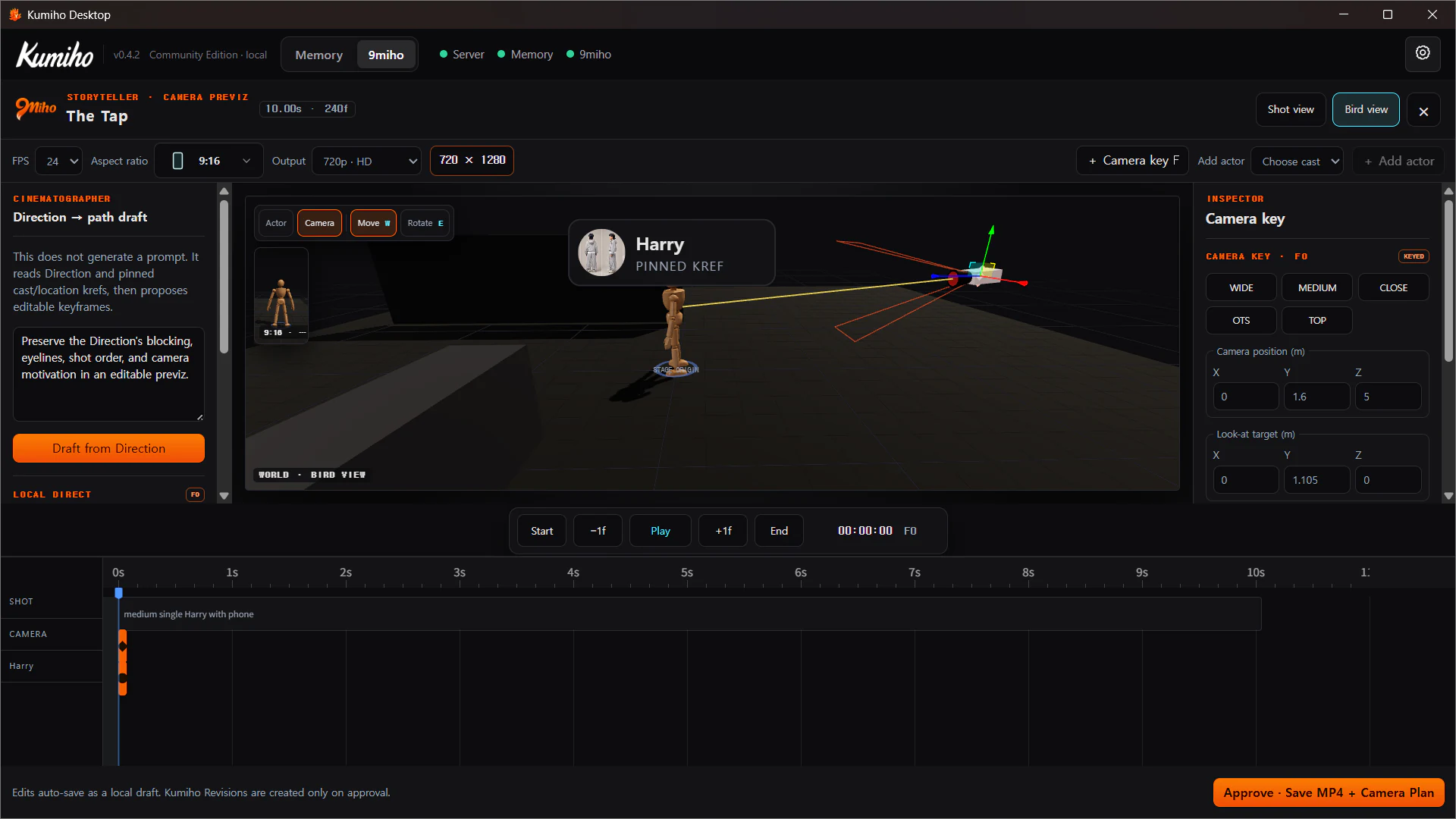Click the Play button
The width and height of the screenshot is (1456, 819).
pyautogui.click(x=660, y=531)
